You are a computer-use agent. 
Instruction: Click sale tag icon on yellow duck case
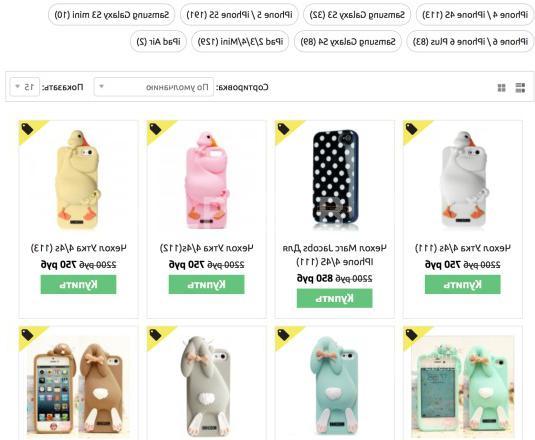click(x=27, y=129)
